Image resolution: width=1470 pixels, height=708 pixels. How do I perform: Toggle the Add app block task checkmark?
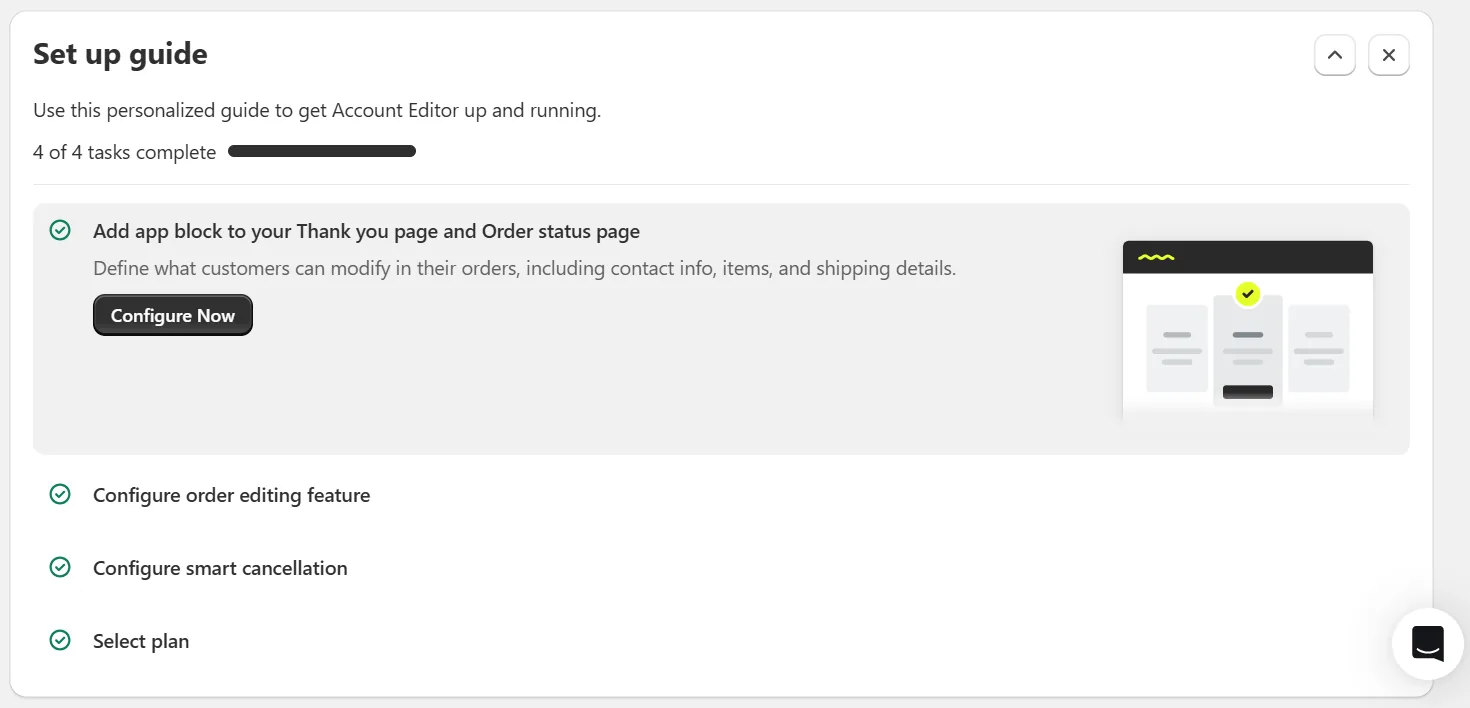(x=60, y=231)
